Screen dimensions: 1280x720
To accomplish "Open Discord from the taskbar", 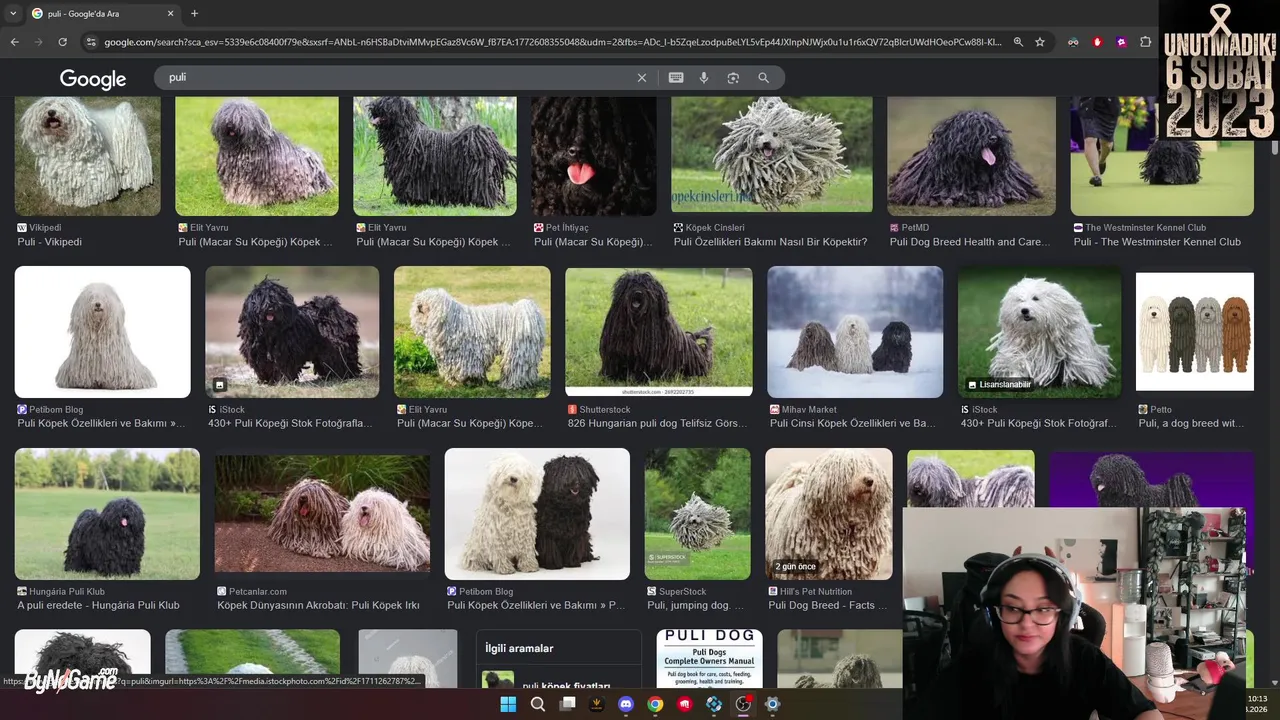I will (626, 704).
